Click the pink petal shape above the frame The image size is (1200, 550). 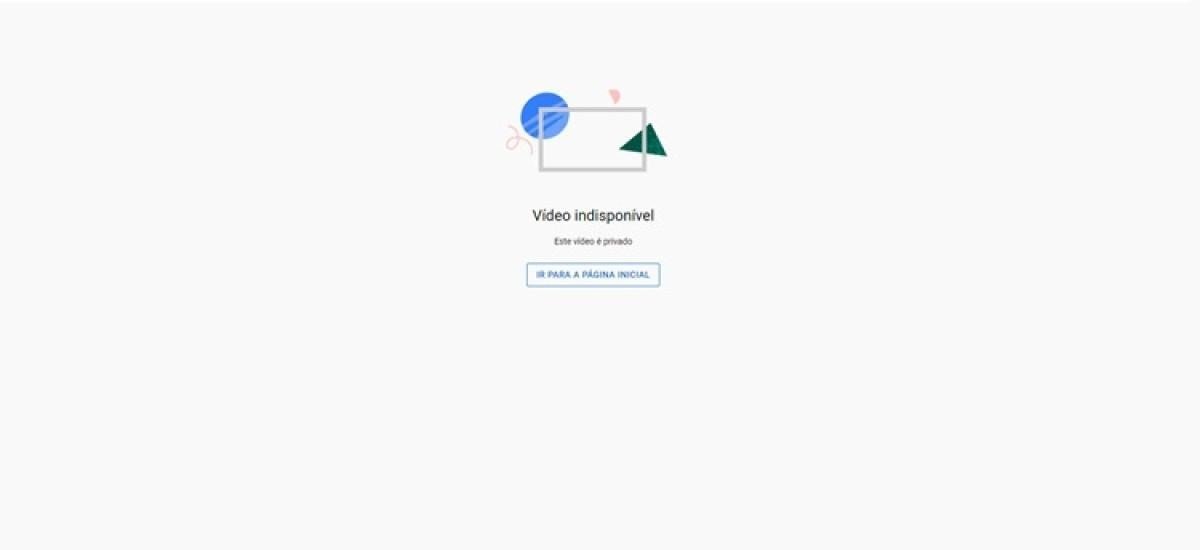click(615, 96)
